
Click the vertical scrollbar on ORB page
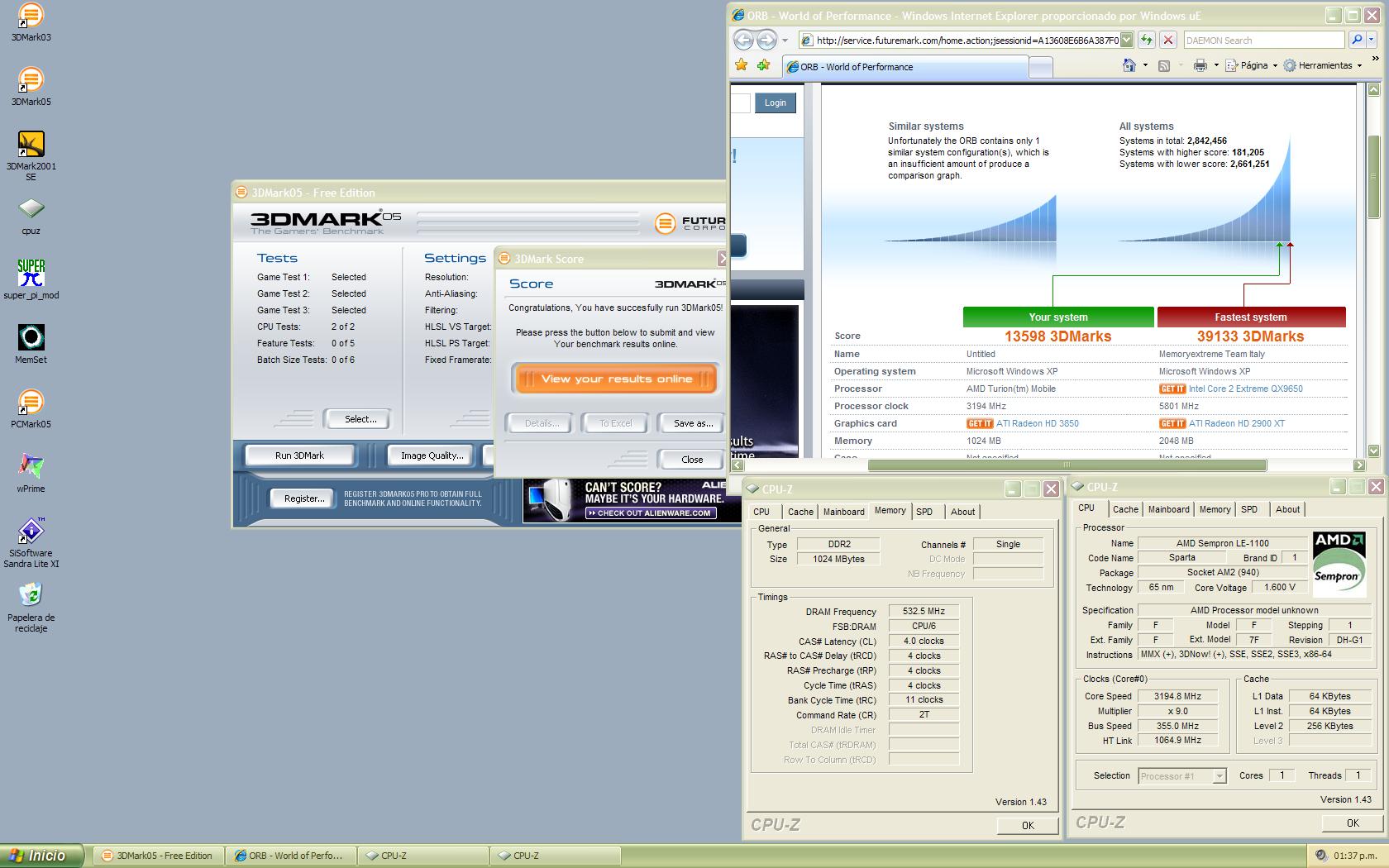[x=1373, y=178]
